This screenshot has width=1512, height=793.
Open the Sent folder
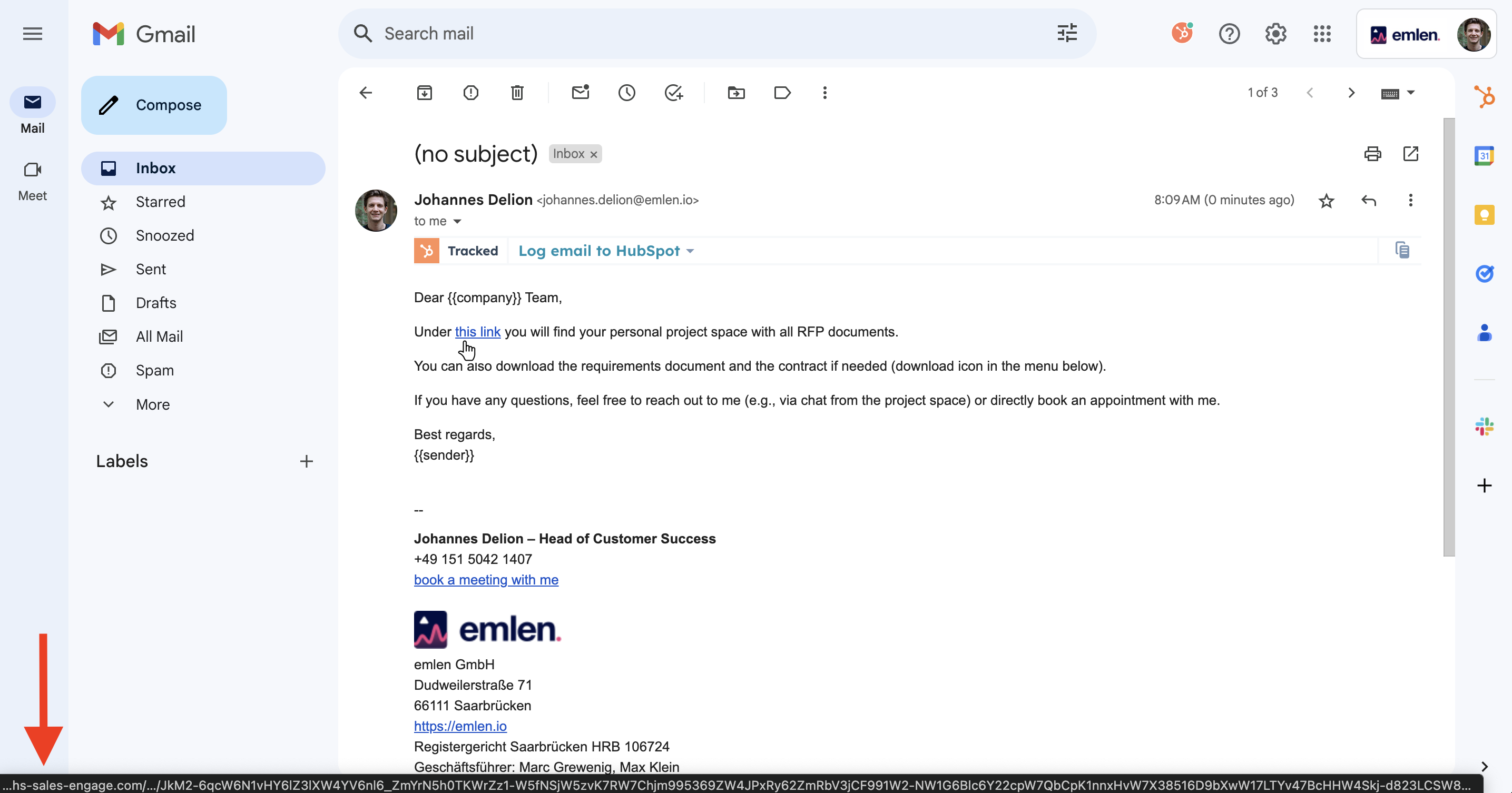coord(151,269)
